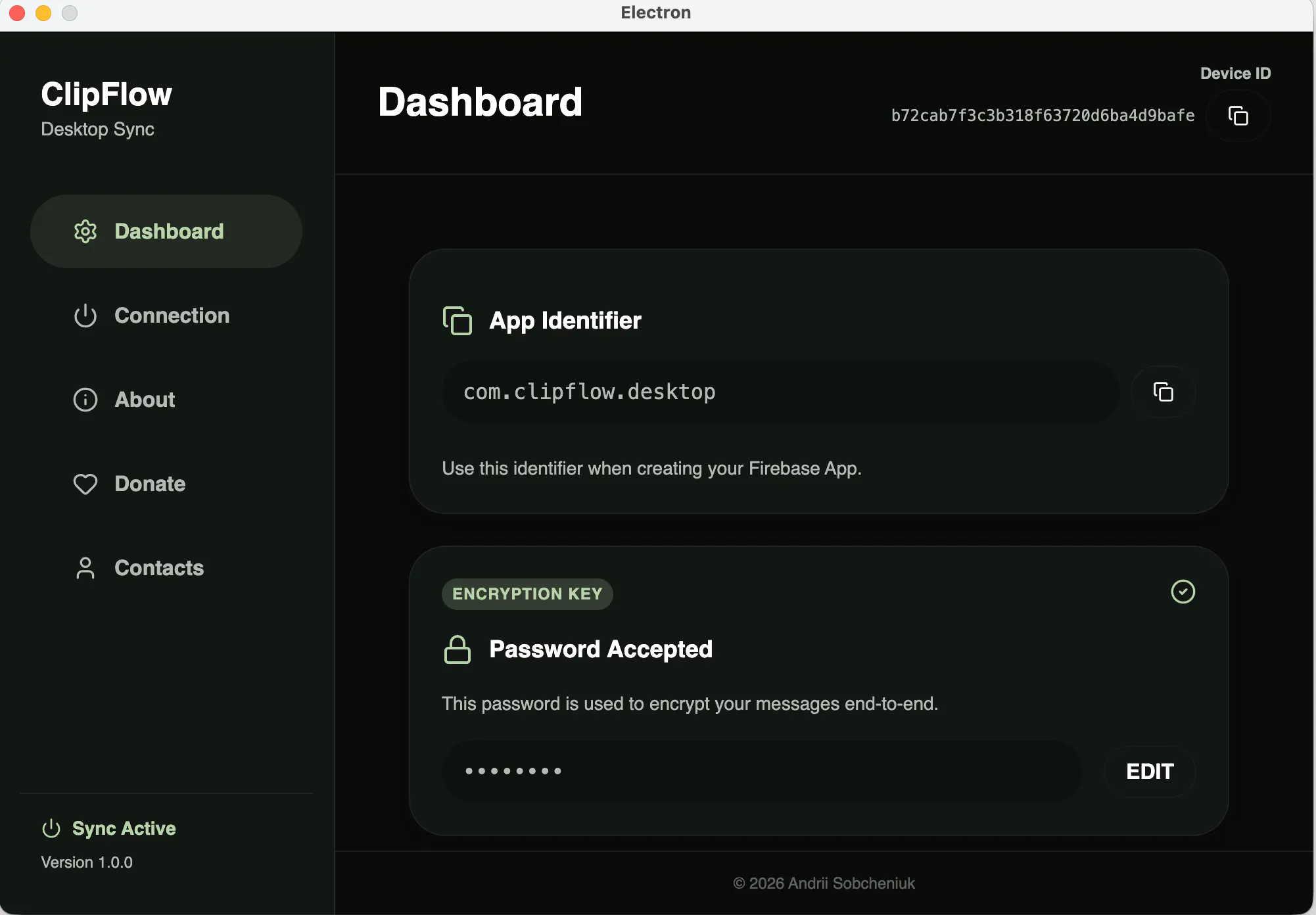
Task: Click the Sync Active status label
Action: [x=124, y=828]
